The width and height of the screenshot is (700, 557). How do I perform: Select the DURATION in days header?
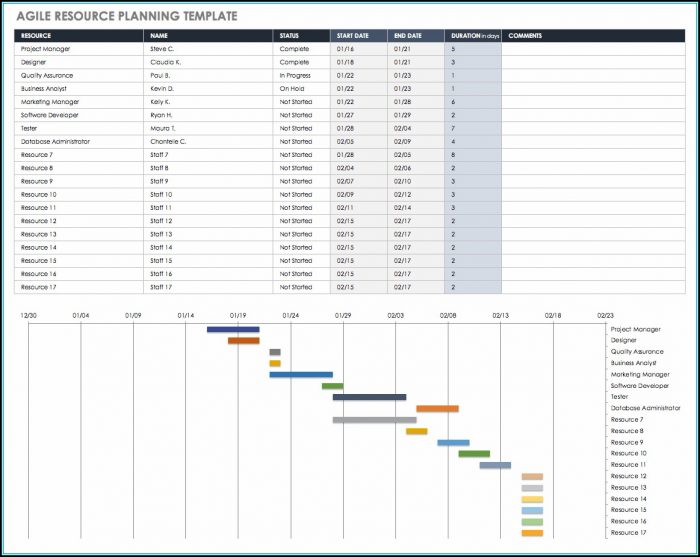point(473,36)
